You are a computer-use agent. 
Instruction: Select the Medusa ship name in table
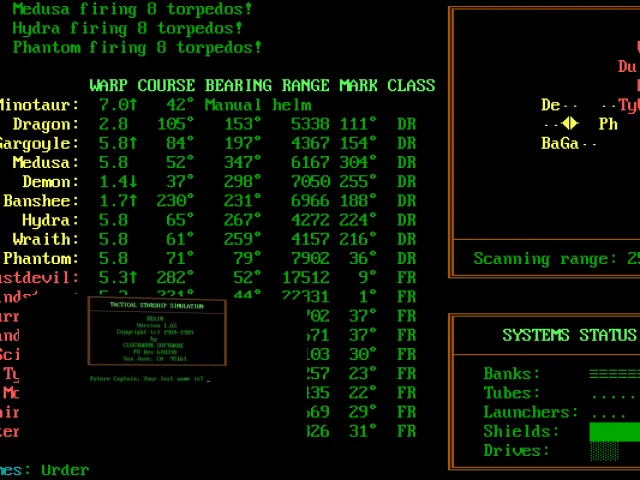pyautogui.click(x=45, y=162)
